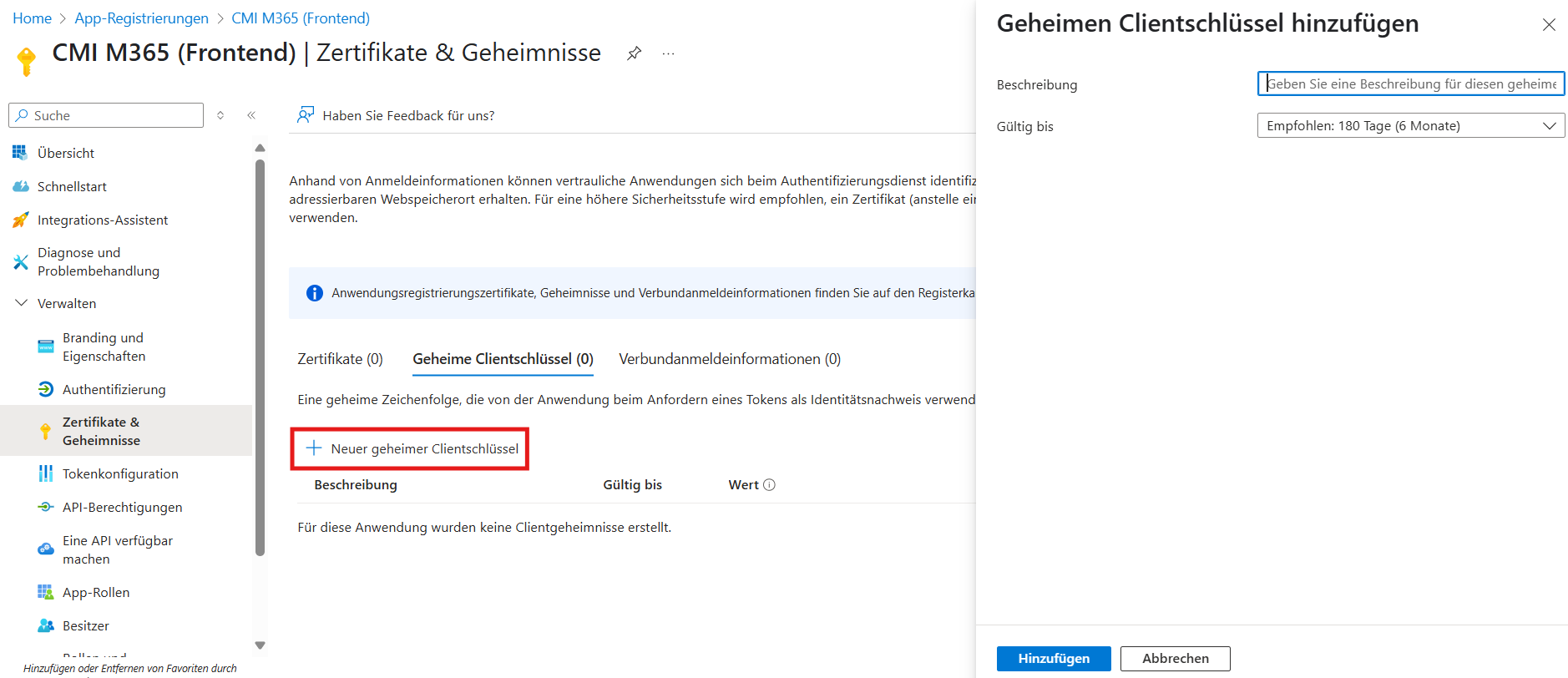Click the yellow key icon next to the title
Screen dimensions: 1568x678
tap(26, 61)
